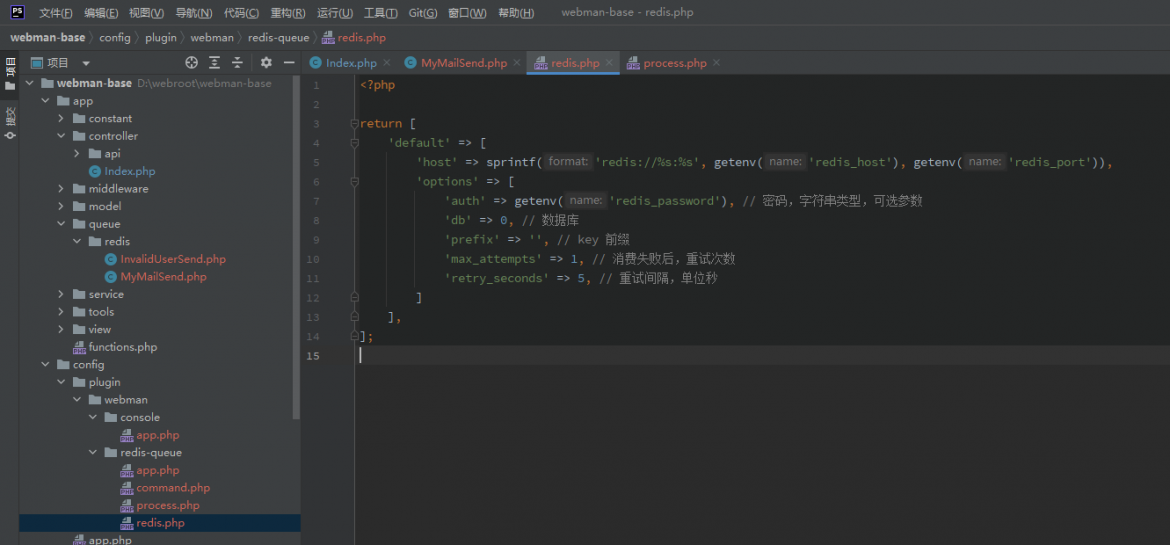1170x545 pixels.
Task: Click project panel vertical scrollbar
Action: pos(297,246)
